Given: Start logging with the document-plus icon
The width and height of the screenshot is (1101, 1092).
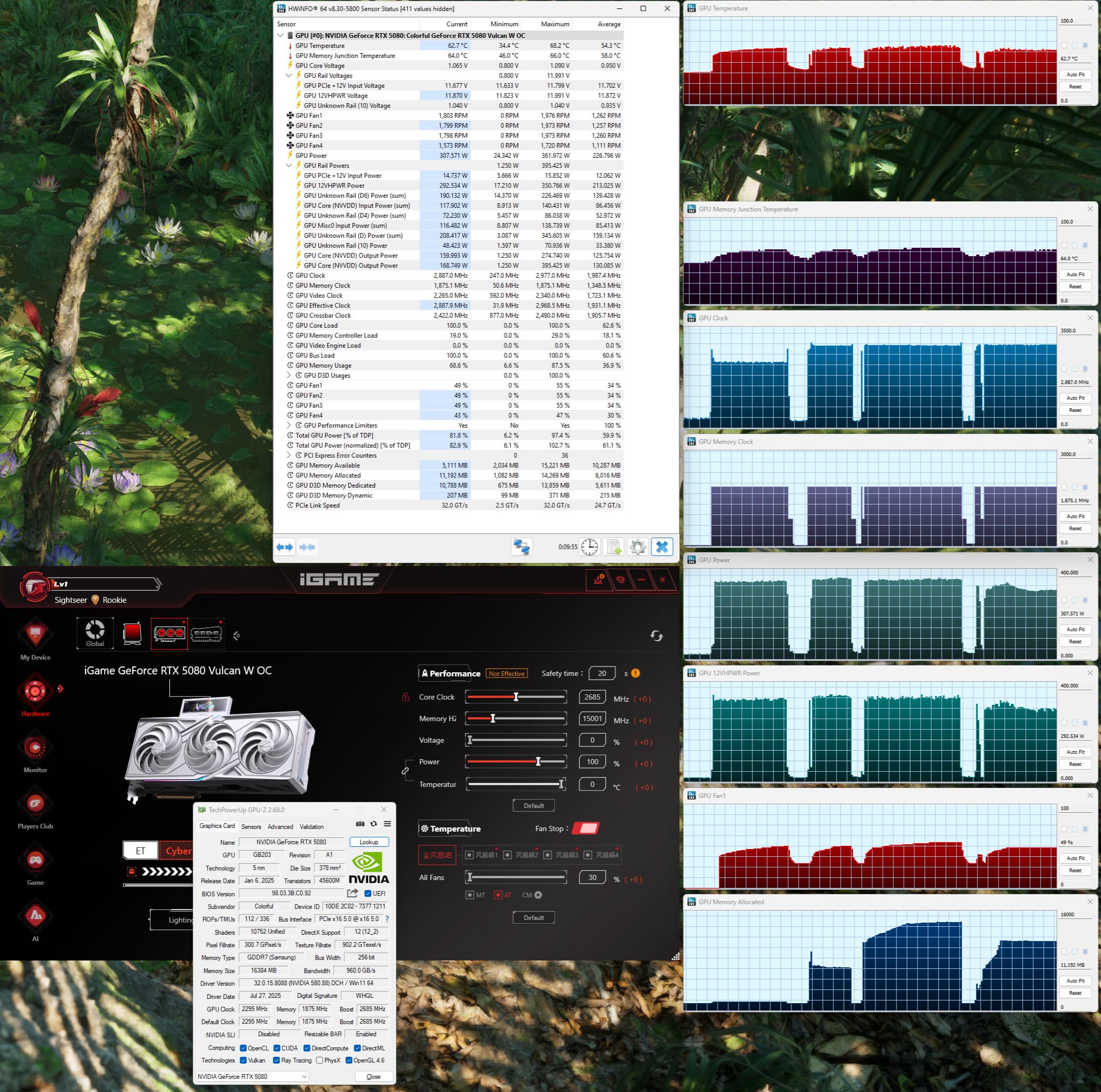Looking at the screenshot, I should coord(614,547).
